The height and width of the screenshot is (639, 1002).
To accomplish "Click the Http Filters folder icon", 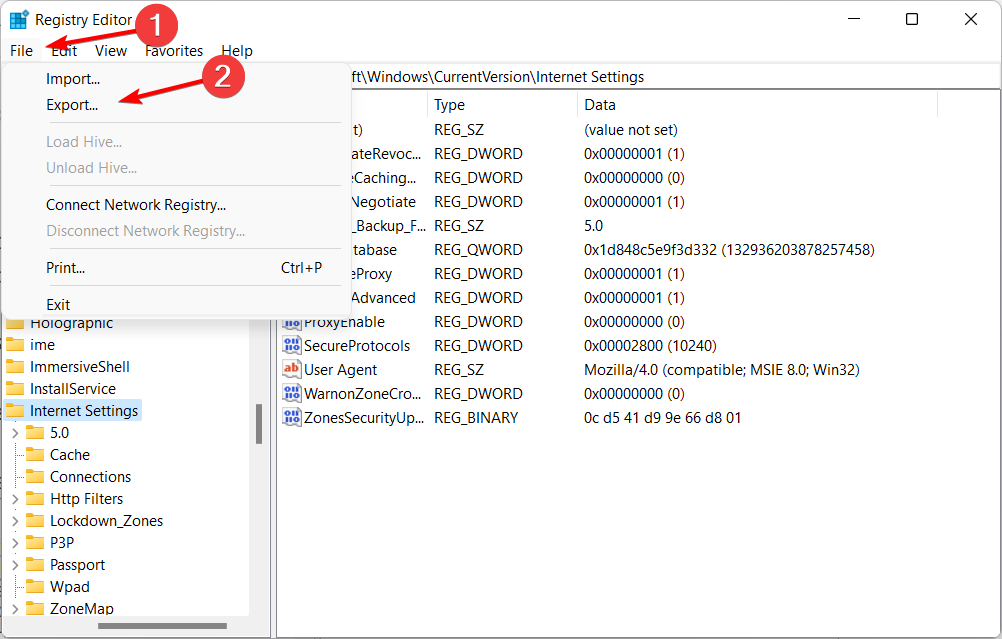I will click(x=35, y=498).
